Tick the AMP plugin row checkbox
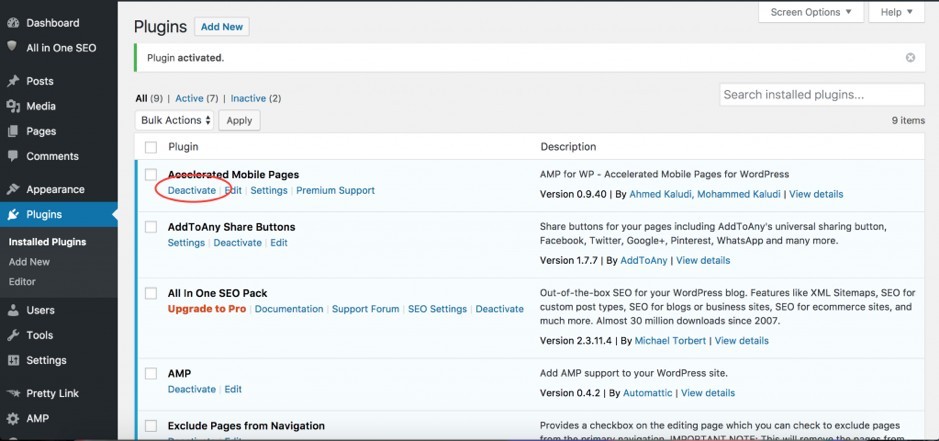This screenshot has height=441, width=939. (151, 373)
